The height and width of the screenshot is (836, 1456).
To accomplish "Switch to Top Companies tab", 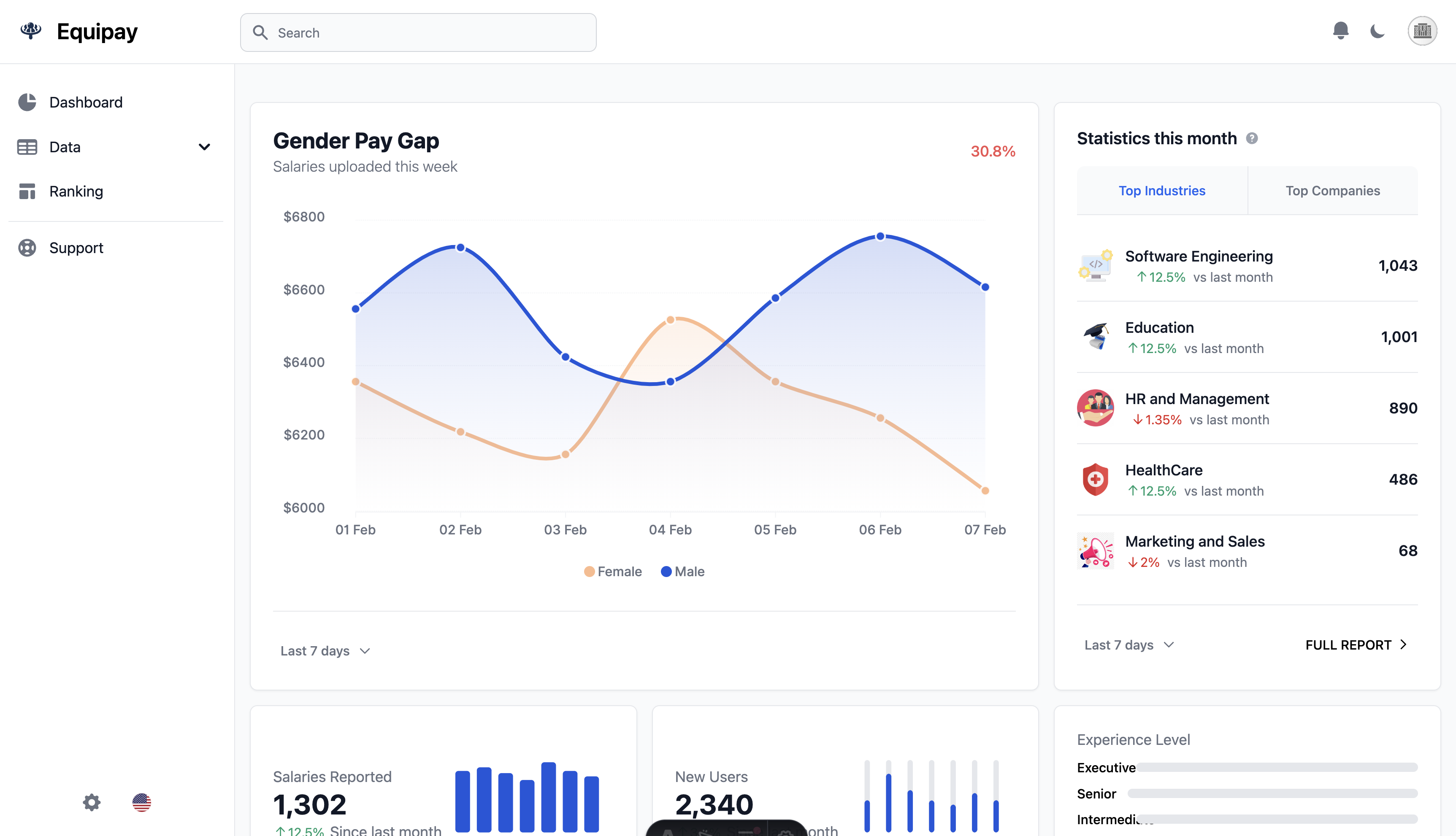I will (1332, 191).
